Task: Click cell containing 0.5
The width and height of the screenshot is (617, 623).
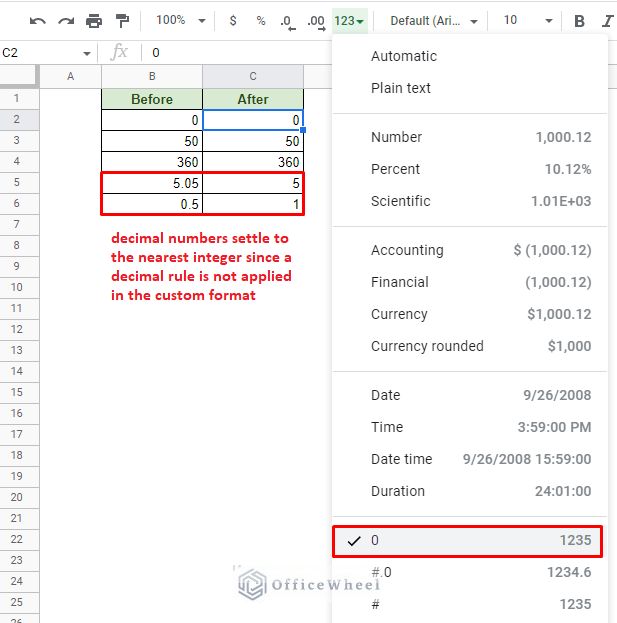Action: [152, 204]
